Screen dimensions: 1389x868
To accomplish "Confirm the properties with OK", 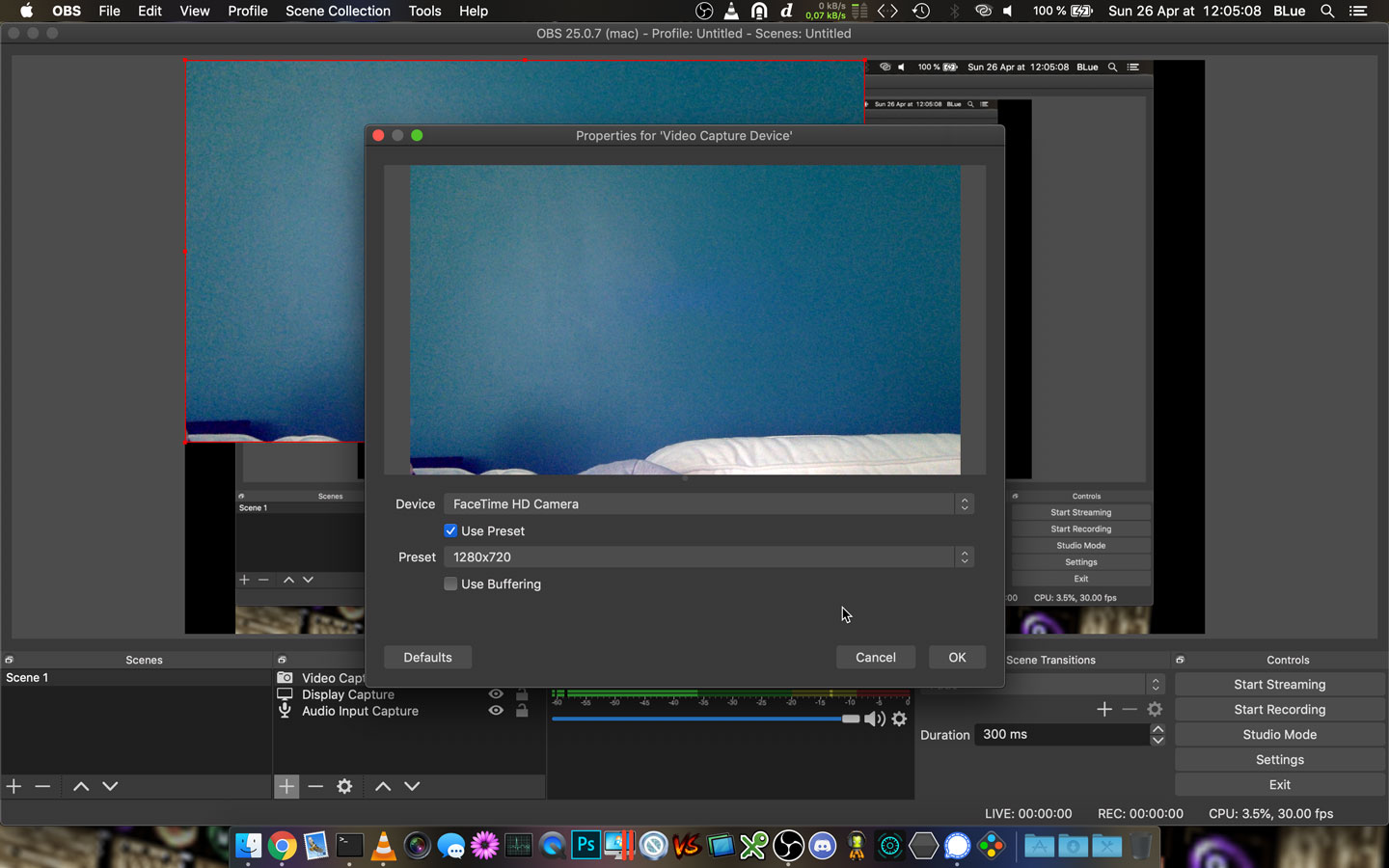I will click(957, 657).
